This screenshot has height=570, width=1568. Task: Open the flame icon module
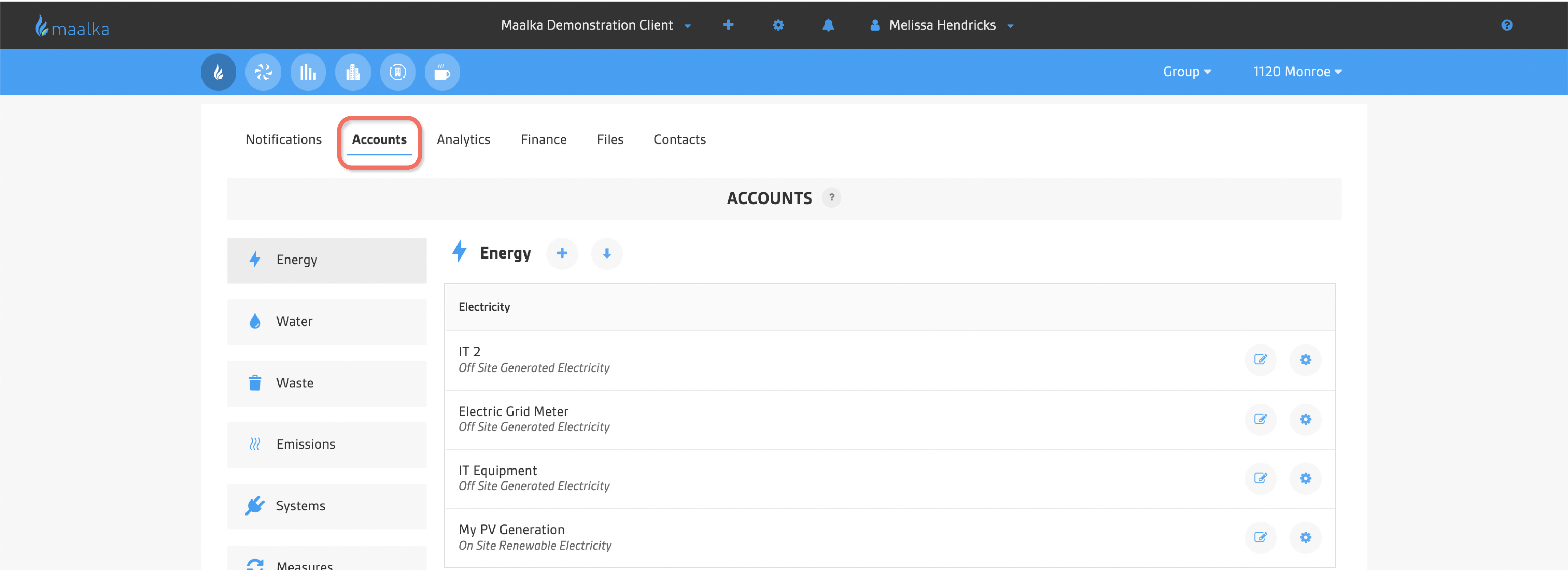[218, 72]
